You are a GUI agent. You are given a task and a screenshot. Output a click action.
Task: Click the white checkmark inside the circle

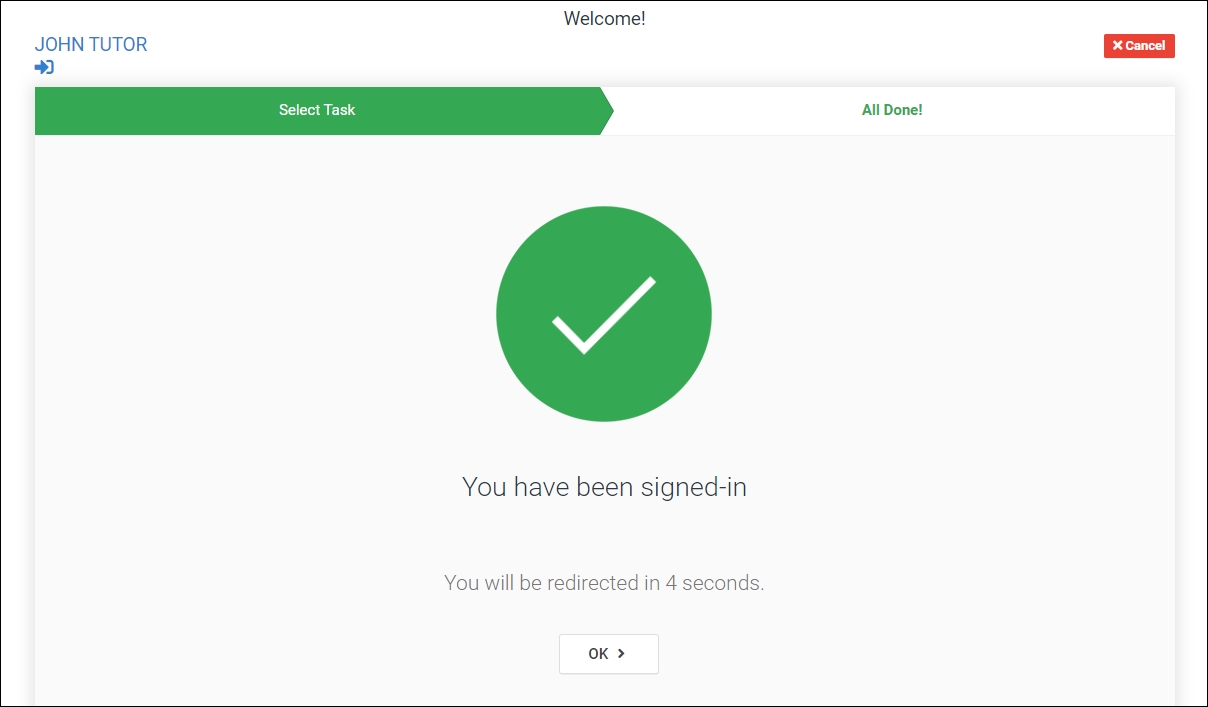point(604,315)
